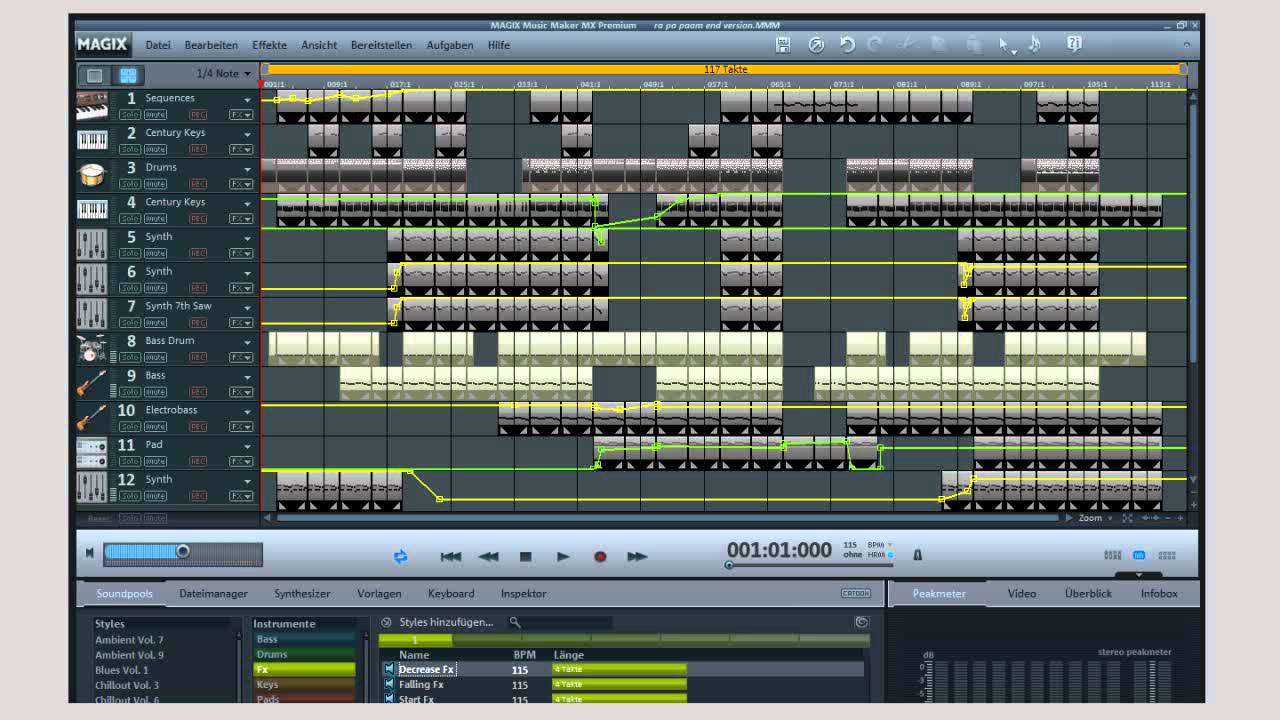Open the Datei menu

[x=158, y=45]
